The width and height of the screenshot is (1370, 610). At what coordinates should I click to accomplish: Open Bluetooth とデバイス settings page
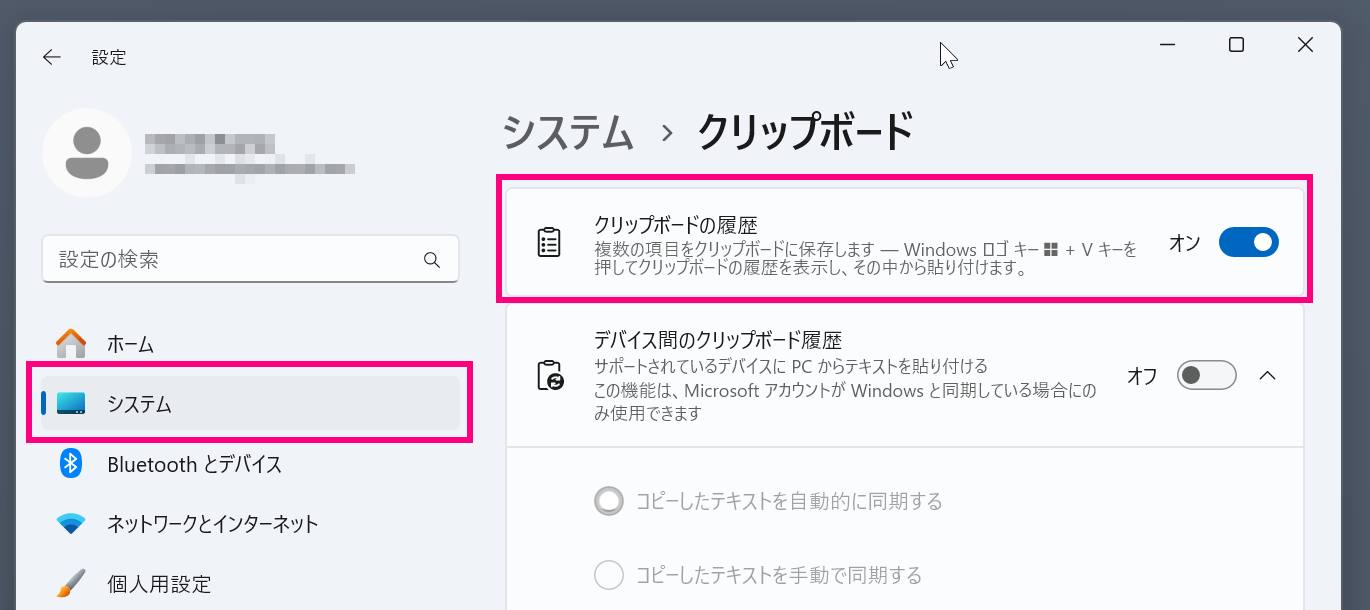click(194, 464)
